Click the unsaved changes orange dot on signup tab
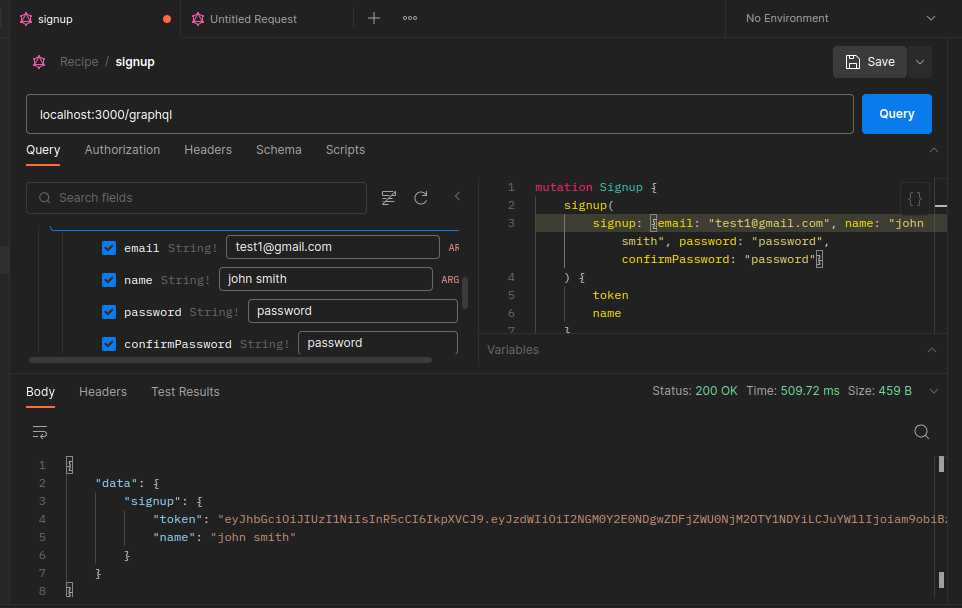962x608 pixels. coord(167,19)
